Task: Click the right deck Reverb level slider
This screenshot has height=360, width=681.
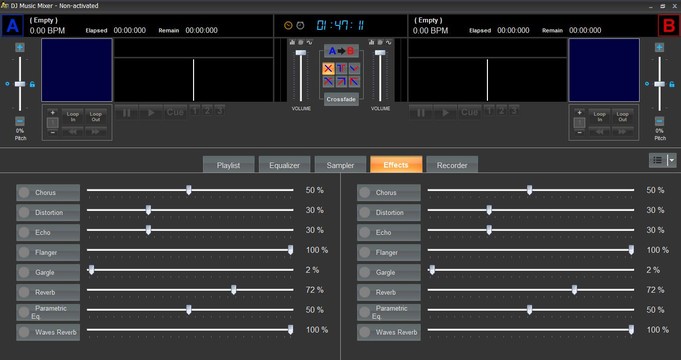Action: tap(531, 290)
